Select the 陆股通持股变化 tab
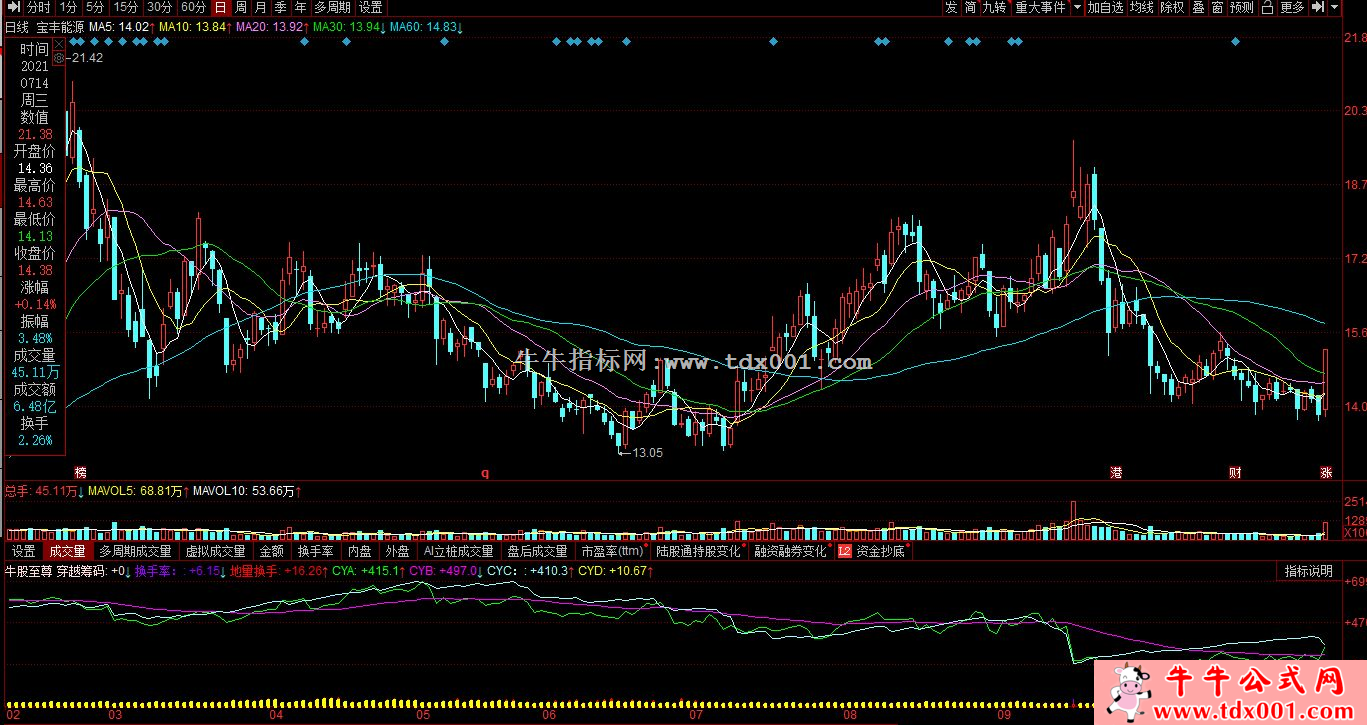 point(698,551)
